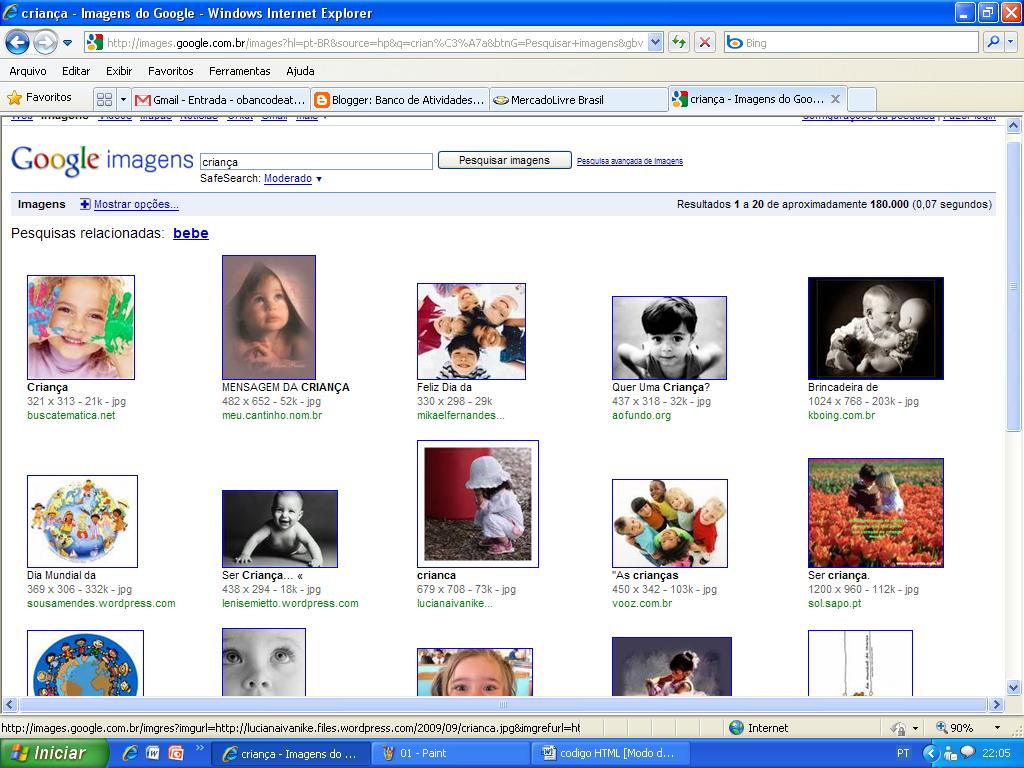The height and width of the screenshot is (768, 1024).
Task: Open the Ajuda menu
Action: click(300, 71)
